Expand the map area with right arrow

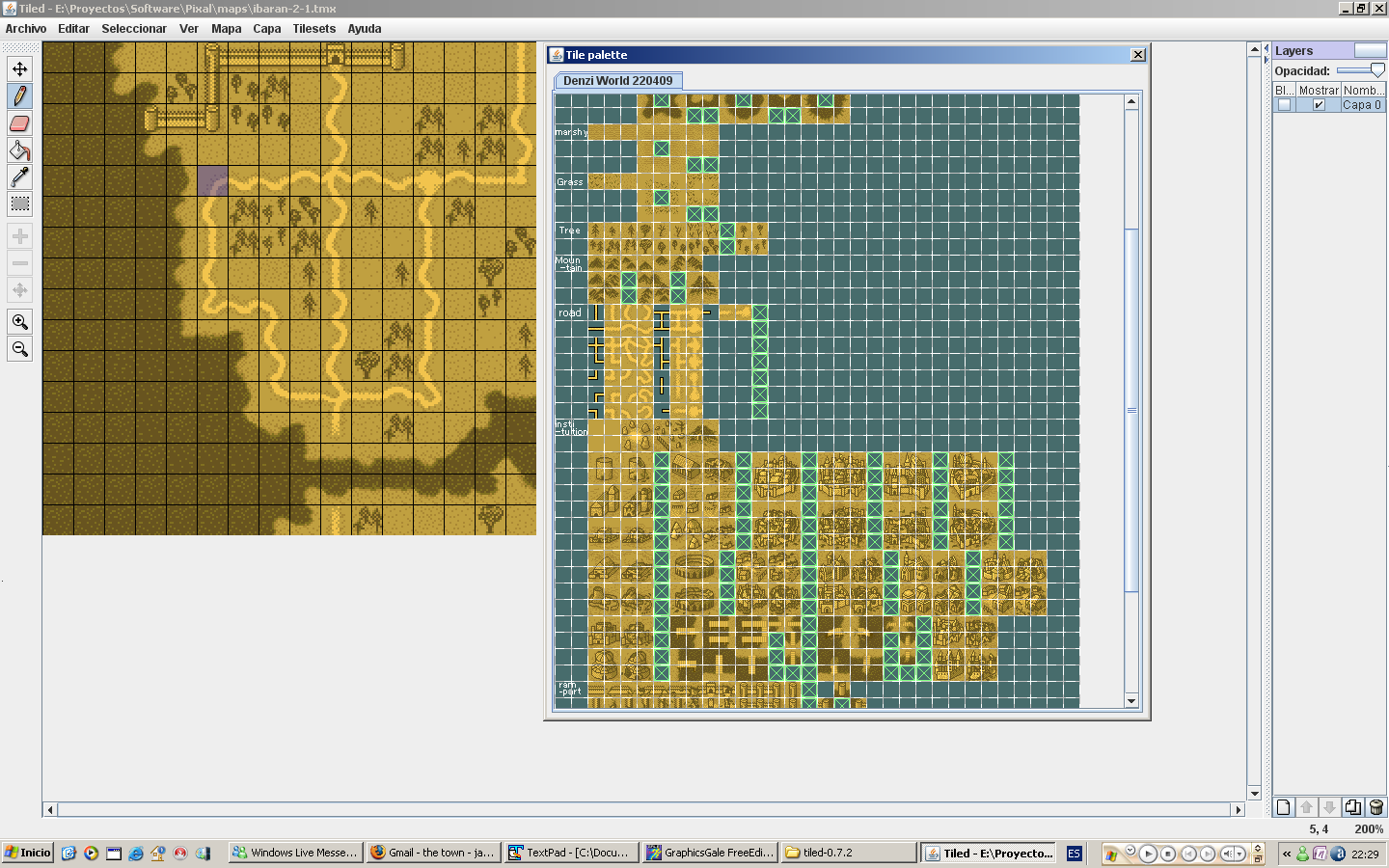1266,60
